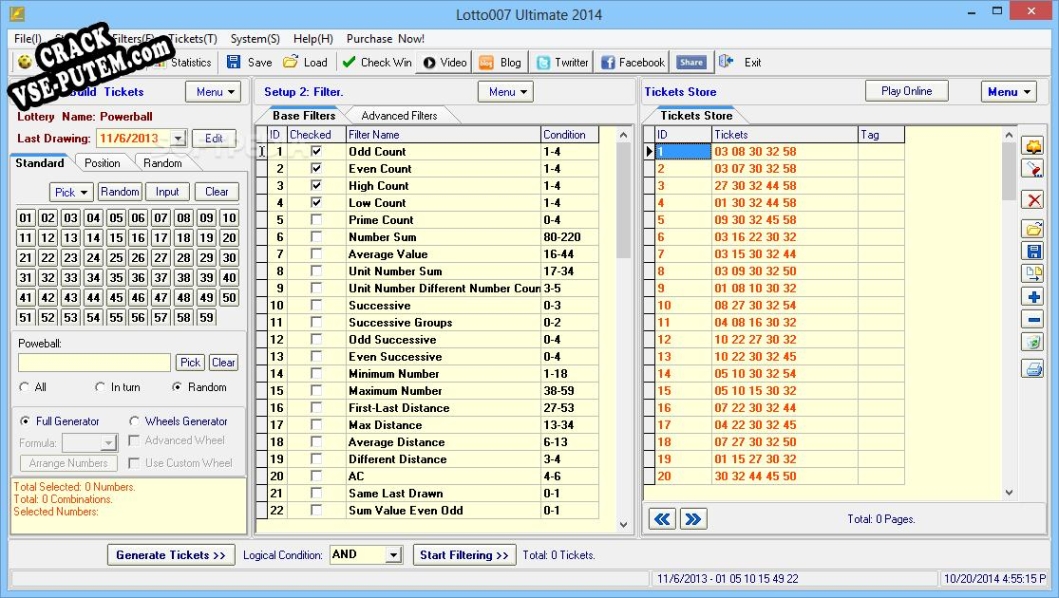Open Build Tickets Menu dropdown

(x=213, y=92)
